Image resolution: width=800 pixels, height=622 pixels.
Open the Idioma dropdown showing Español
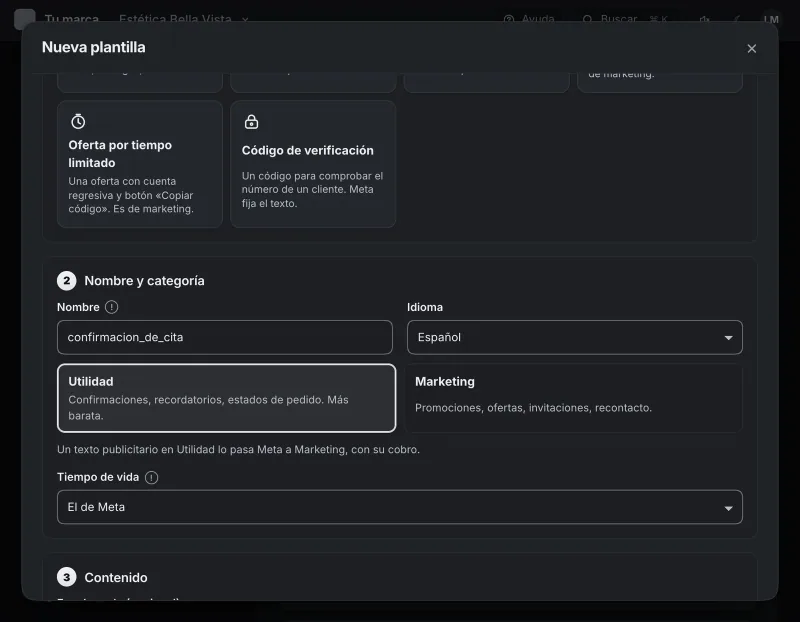[574, 337]
